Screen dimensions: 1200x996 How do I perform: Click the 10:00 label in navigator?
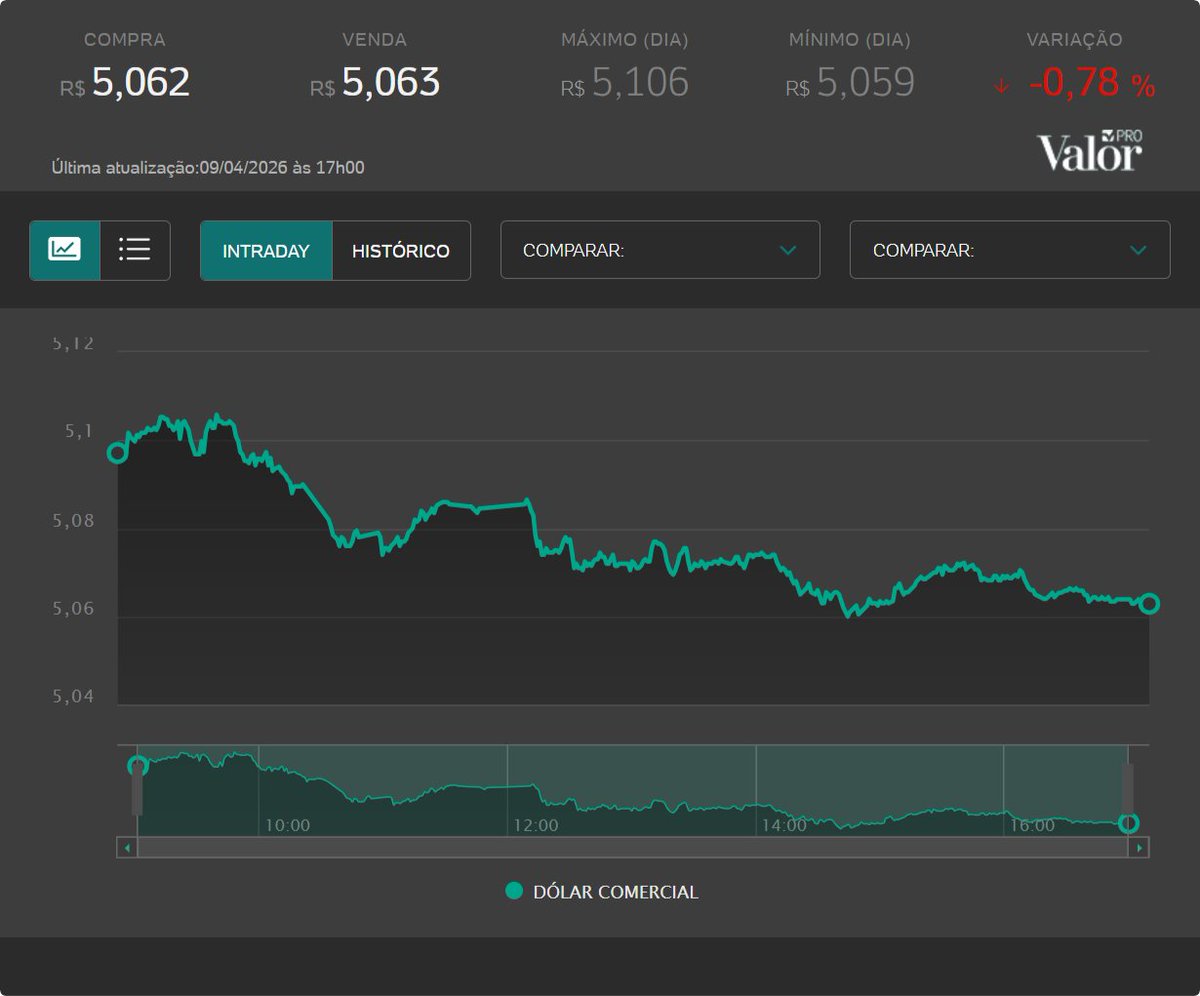[x=287, y=826]
